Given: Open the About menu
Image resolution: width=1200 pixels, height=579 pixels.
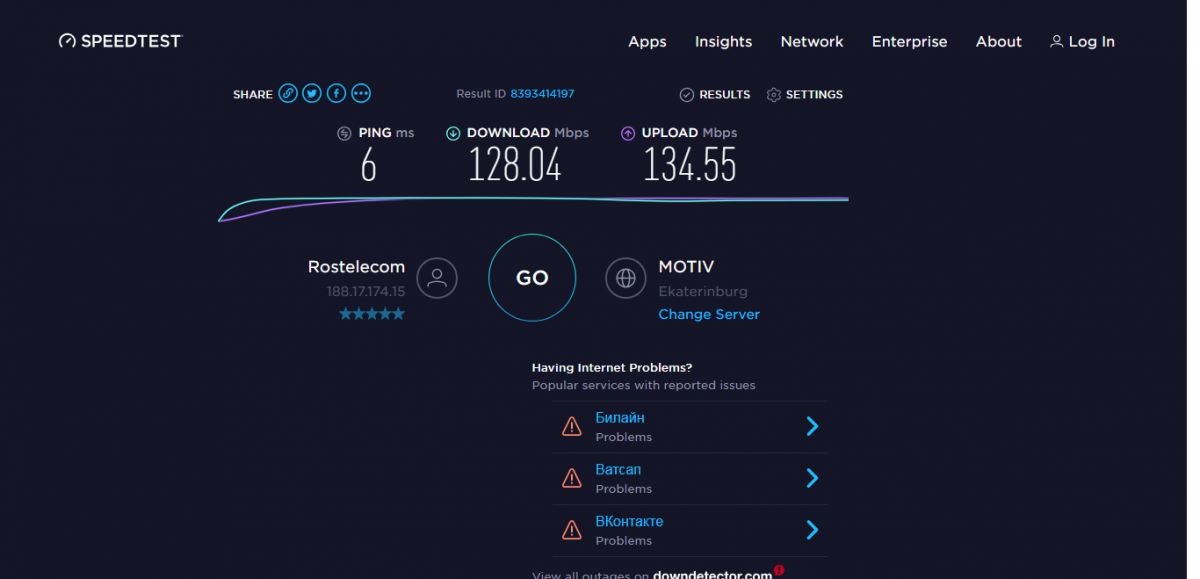Looking at the screenshot, I should tap(999, 42).
